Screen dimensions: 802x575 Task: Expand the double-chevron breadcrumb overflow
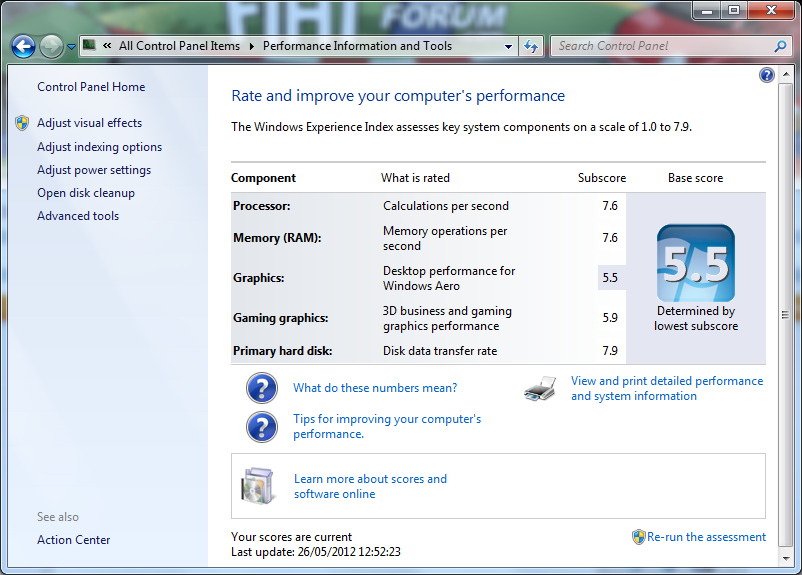(107, 46)
